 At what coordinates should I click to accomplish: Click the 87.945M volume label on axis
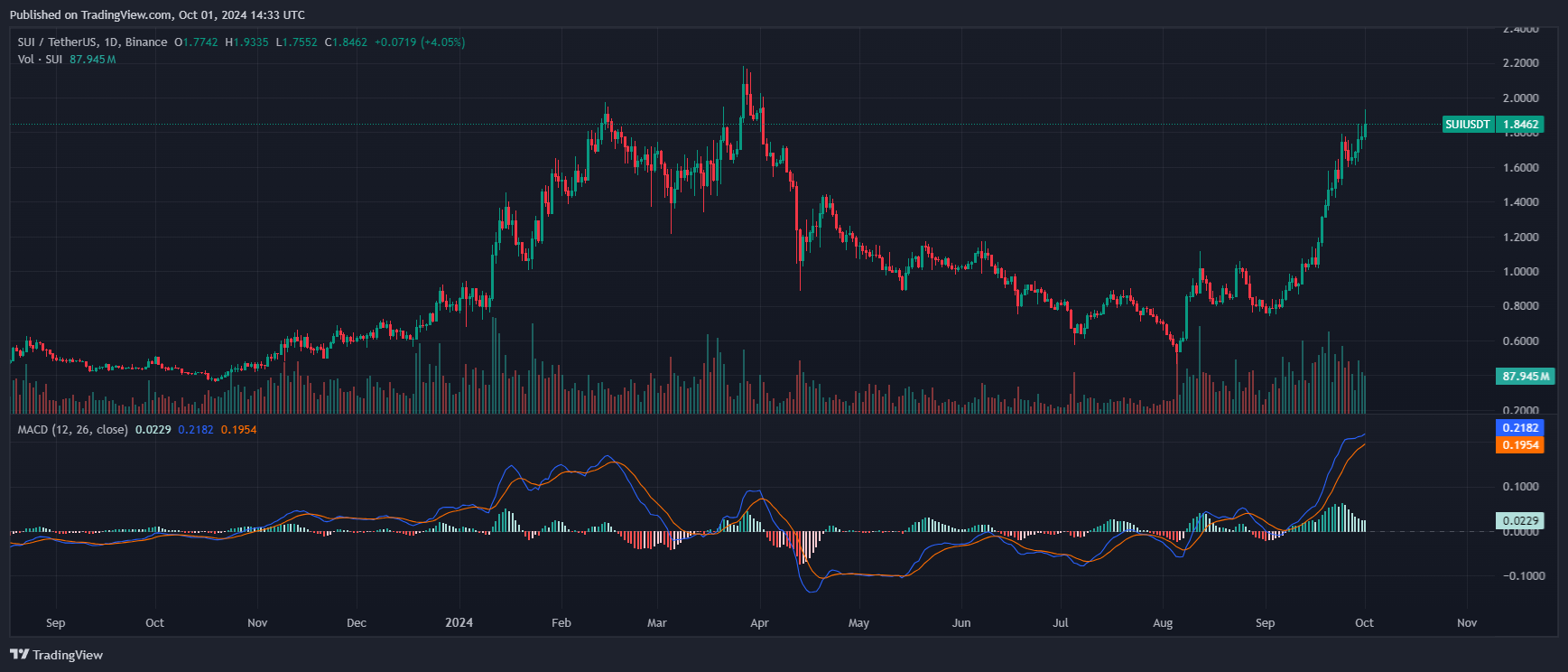pyautogui.click(x=1526, y=376)
